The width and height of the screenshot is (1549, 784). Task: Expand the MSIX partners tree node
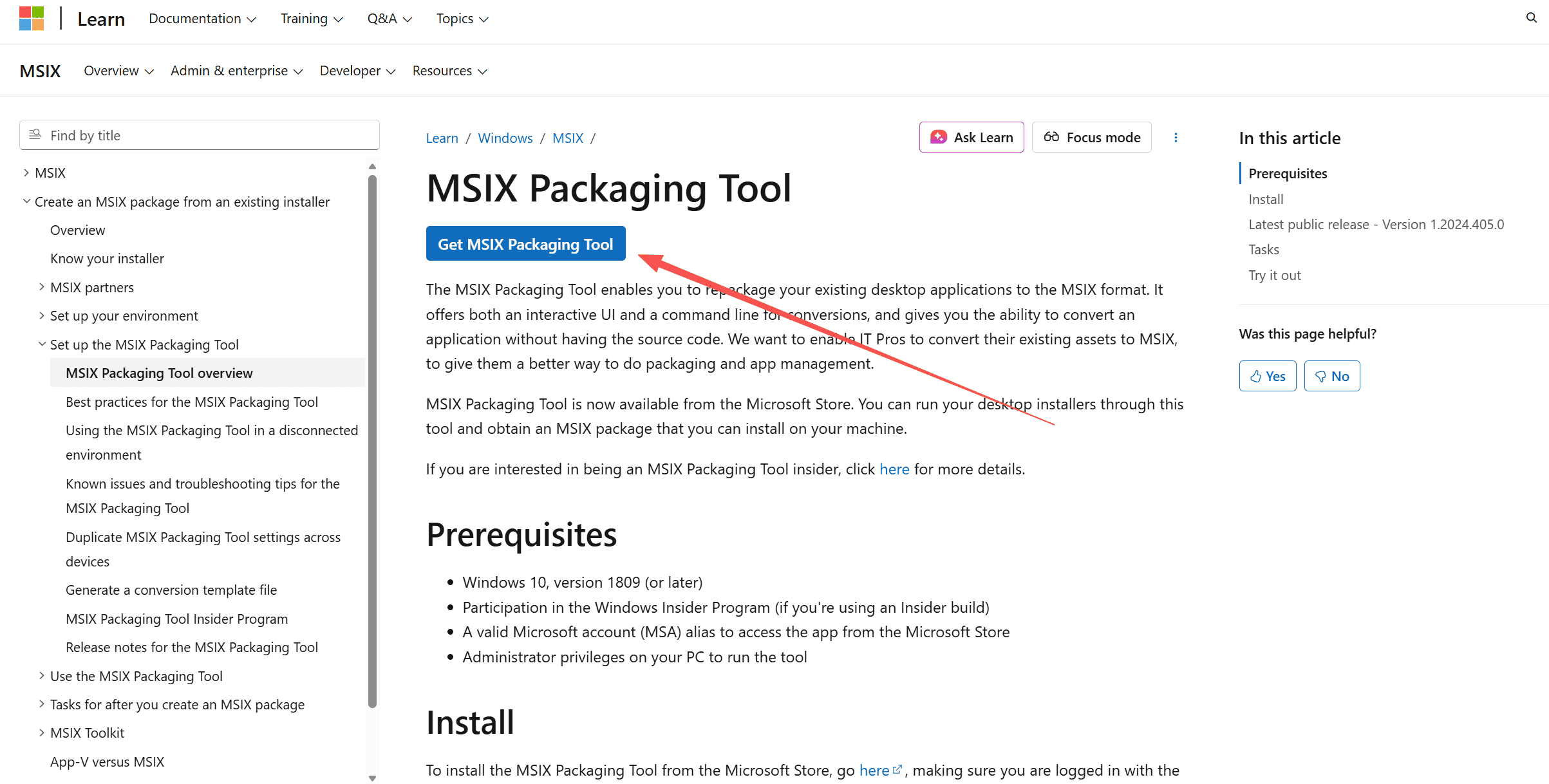click(42, 287)
